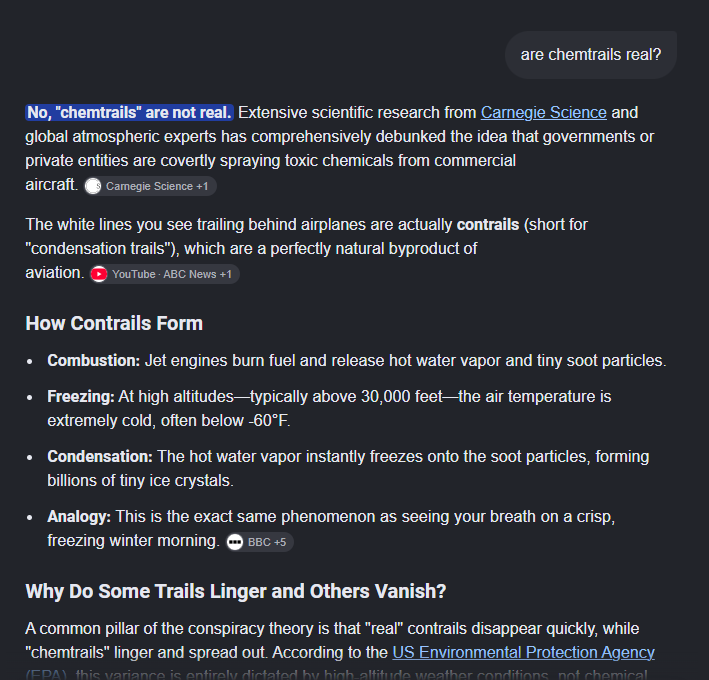This screenshot has width=709, height=680.
Task: Expand the BBC +5 sources chip
Action: pos(260,542)
